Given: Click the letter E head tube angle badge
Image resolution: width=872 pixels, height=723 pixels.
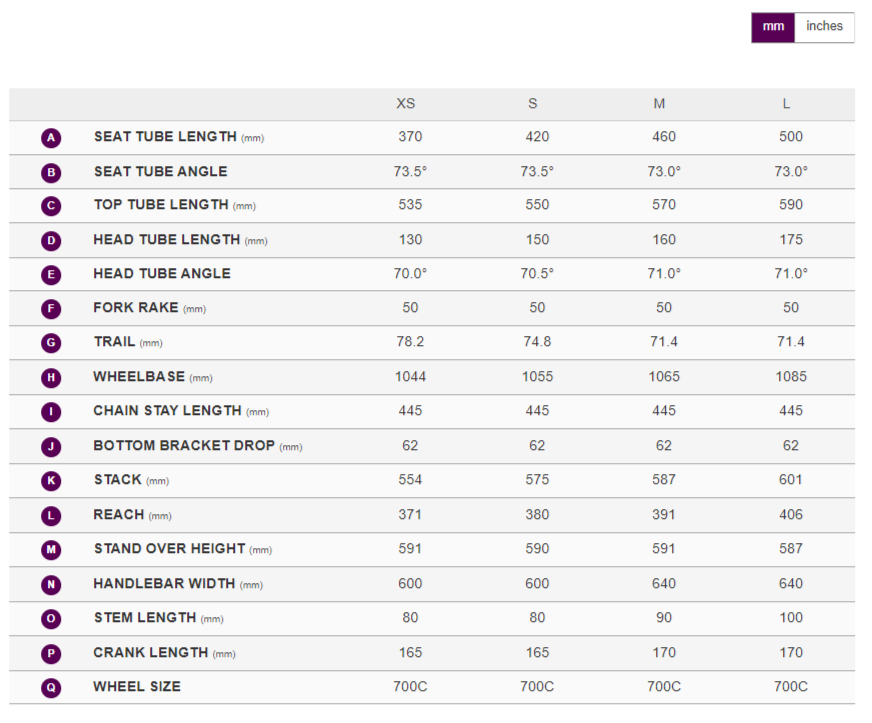Looking at the screenshot, I should click(51, 275).
